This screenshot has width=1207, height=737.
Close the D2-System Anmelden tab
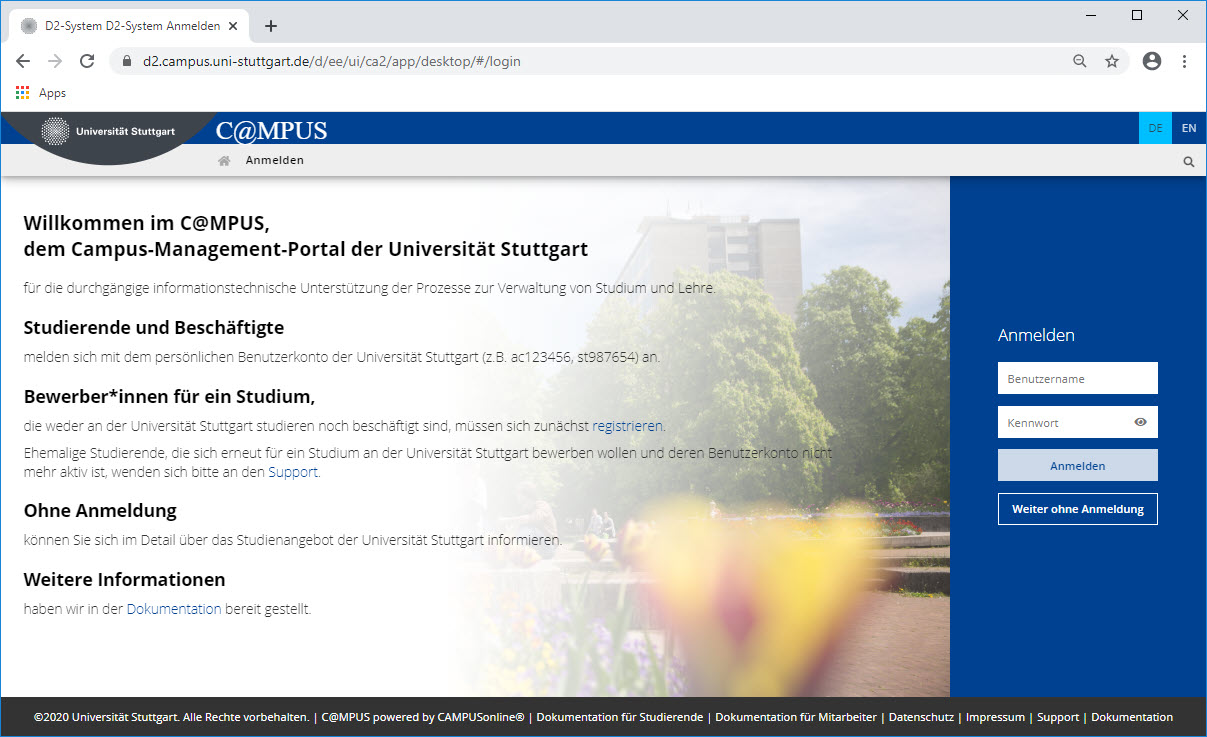tap(235, 26)
